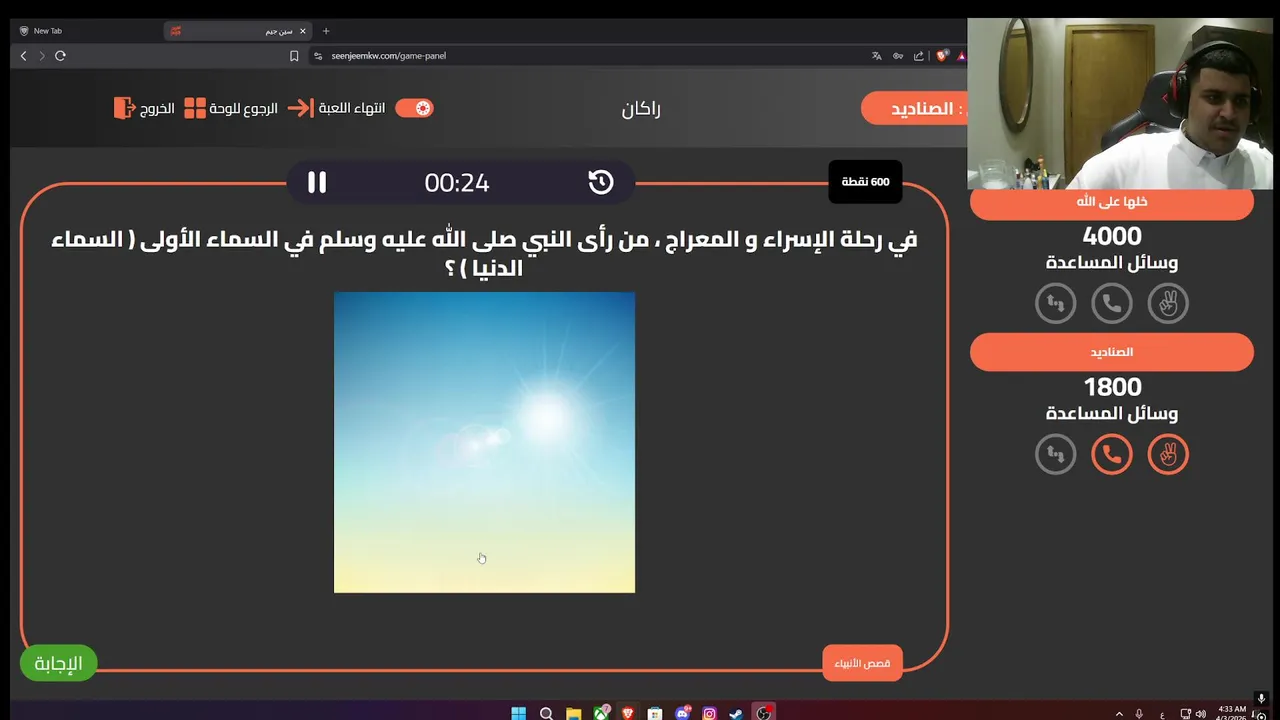Bookmark this page

(x=294, y=56)
